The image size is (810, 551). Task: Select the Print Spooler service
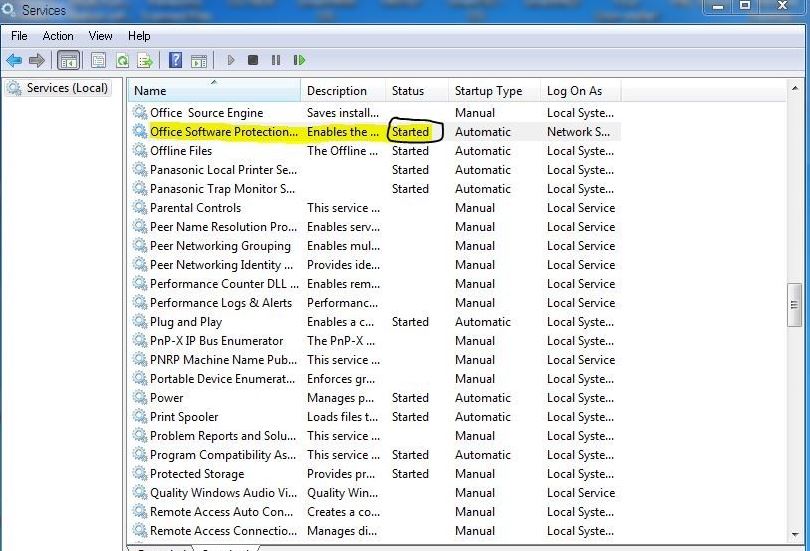point(184,417)
